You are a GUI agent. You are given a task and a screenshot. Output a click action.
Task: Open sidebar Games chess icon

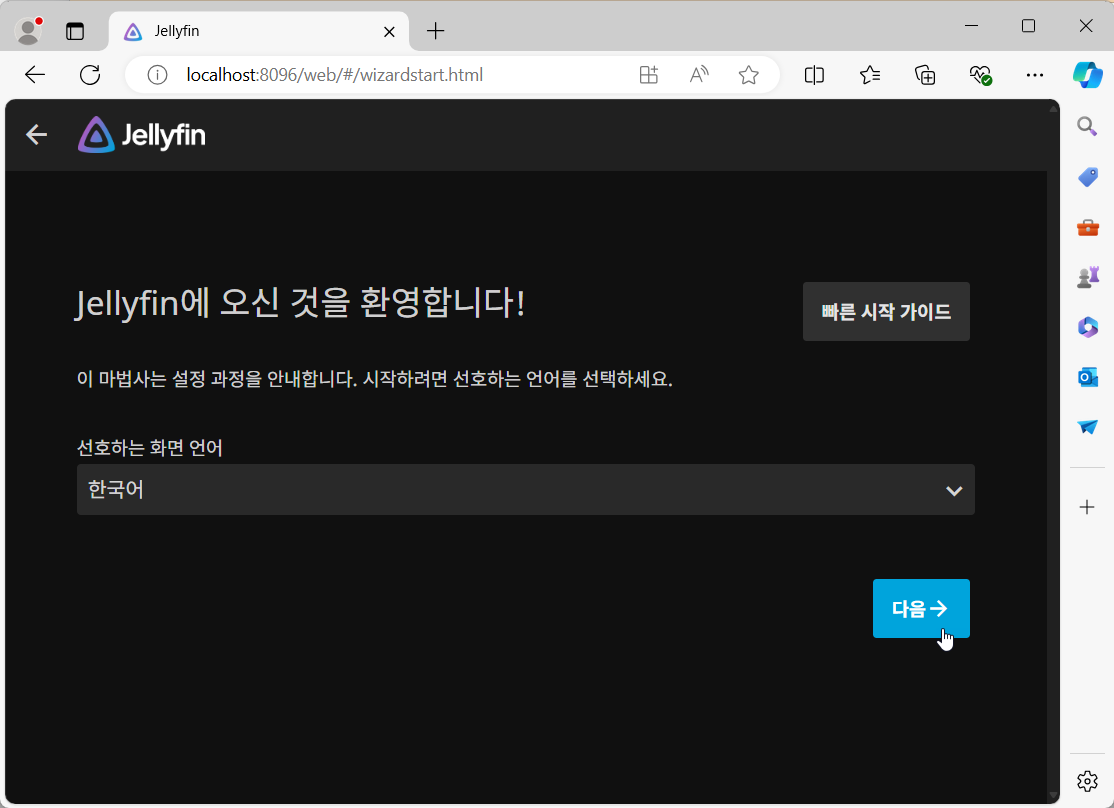[1087, 277]
